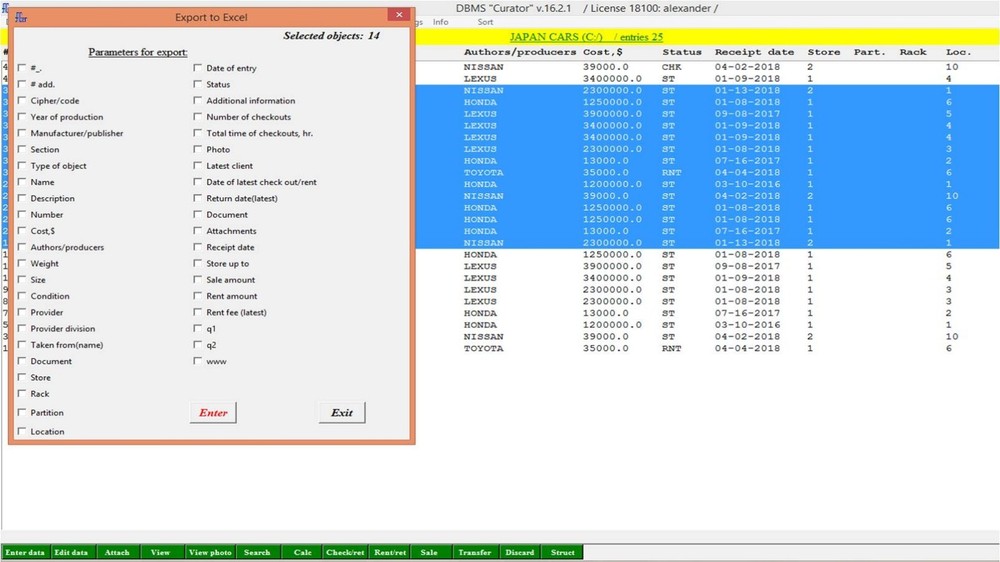The height and width of the screenshot is (562, 1000).
Task: Click the 'Discard' toolbar button
Action: (x=520, y=552)
